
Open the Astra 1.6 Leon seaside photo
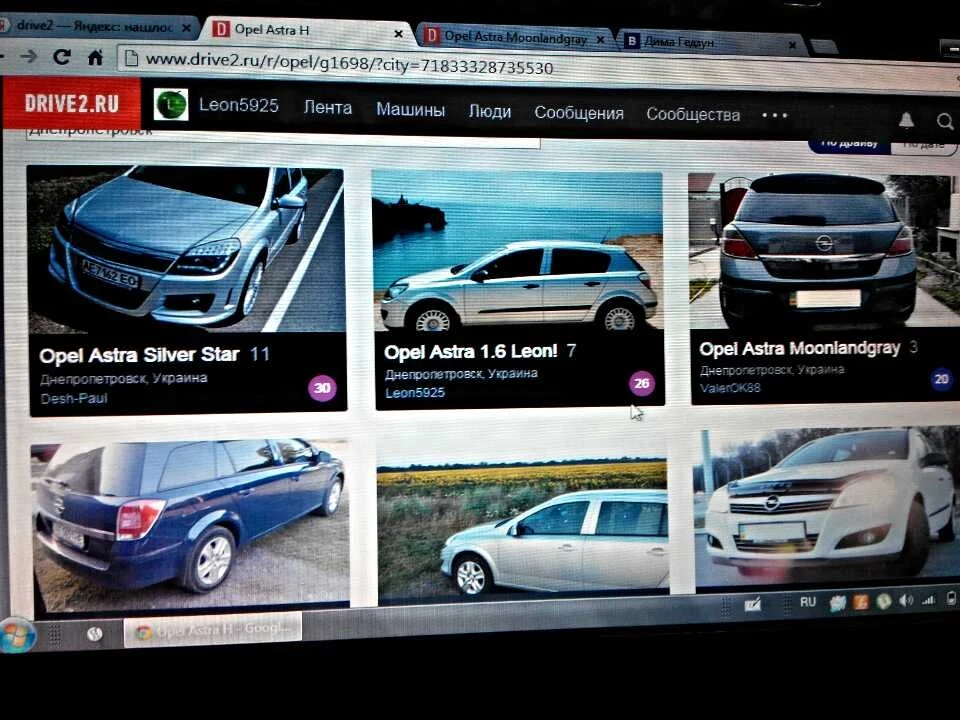click(x=517, y=250)
